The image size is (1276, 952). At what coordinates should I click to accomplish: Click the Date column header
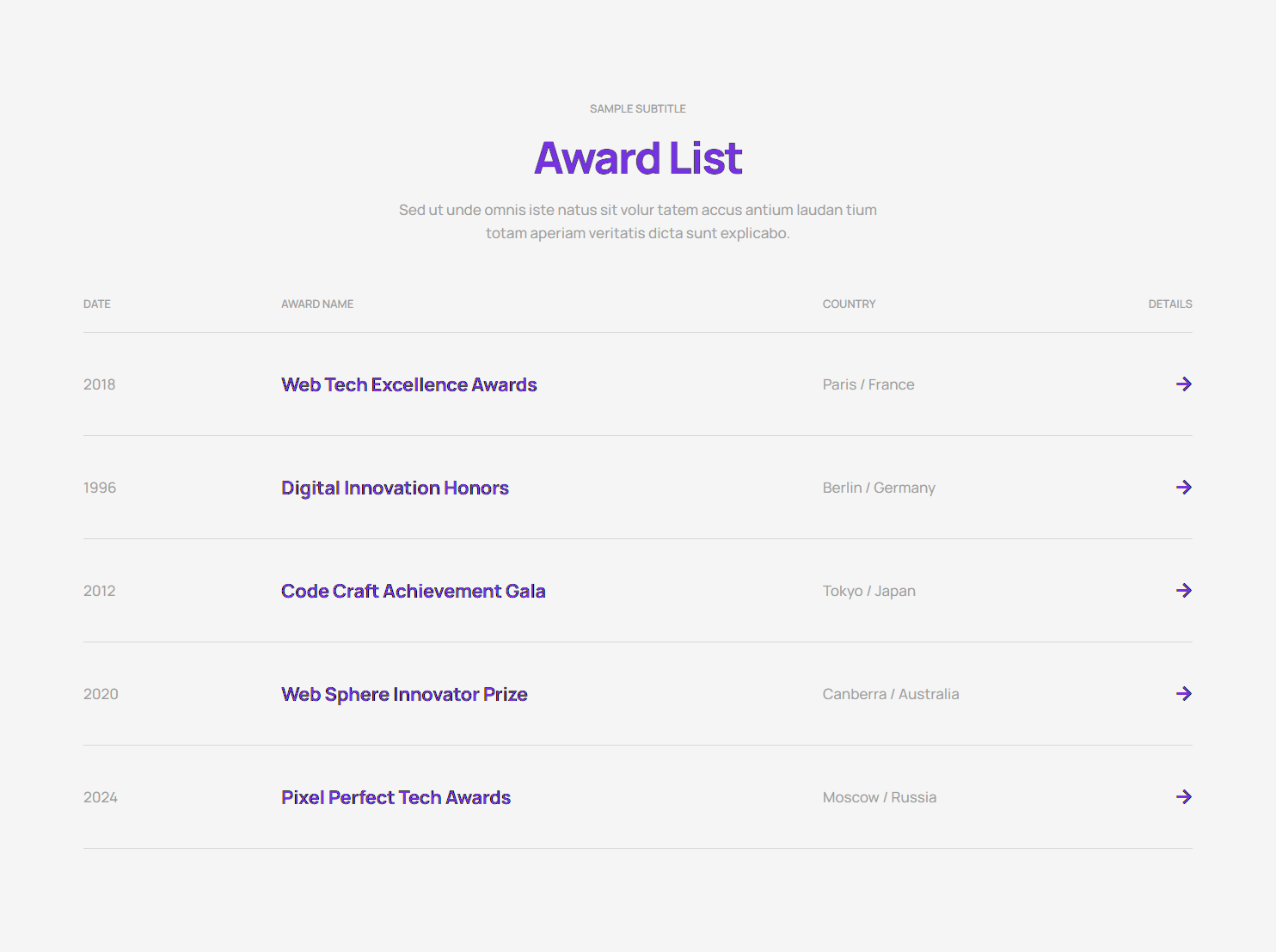pos(97,304)
